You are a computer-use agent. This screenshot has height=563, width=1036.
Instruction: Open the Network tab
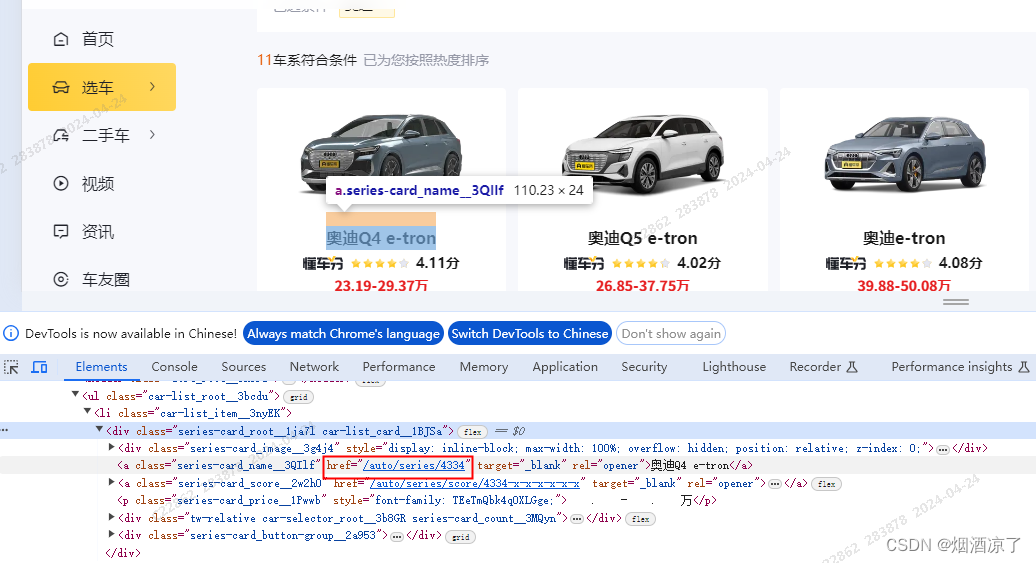tap(314, 367)
